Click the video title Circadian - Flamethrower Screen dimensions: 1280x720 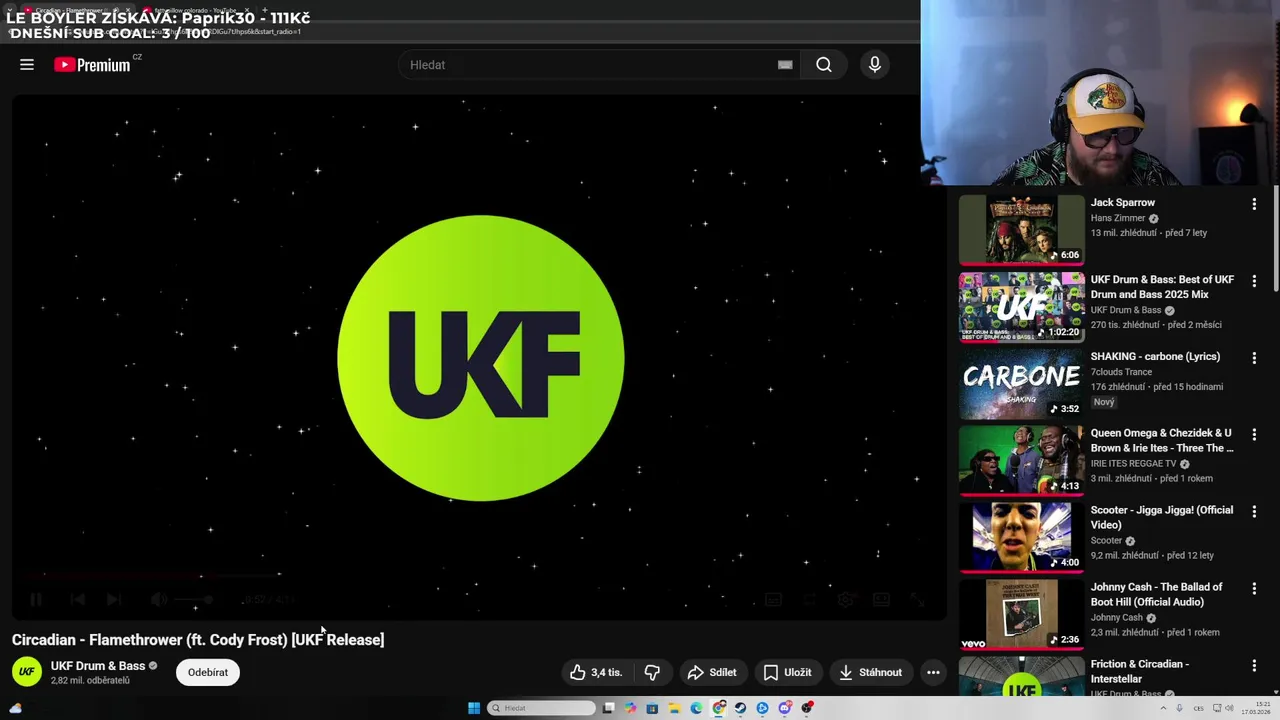click(198, 640)
